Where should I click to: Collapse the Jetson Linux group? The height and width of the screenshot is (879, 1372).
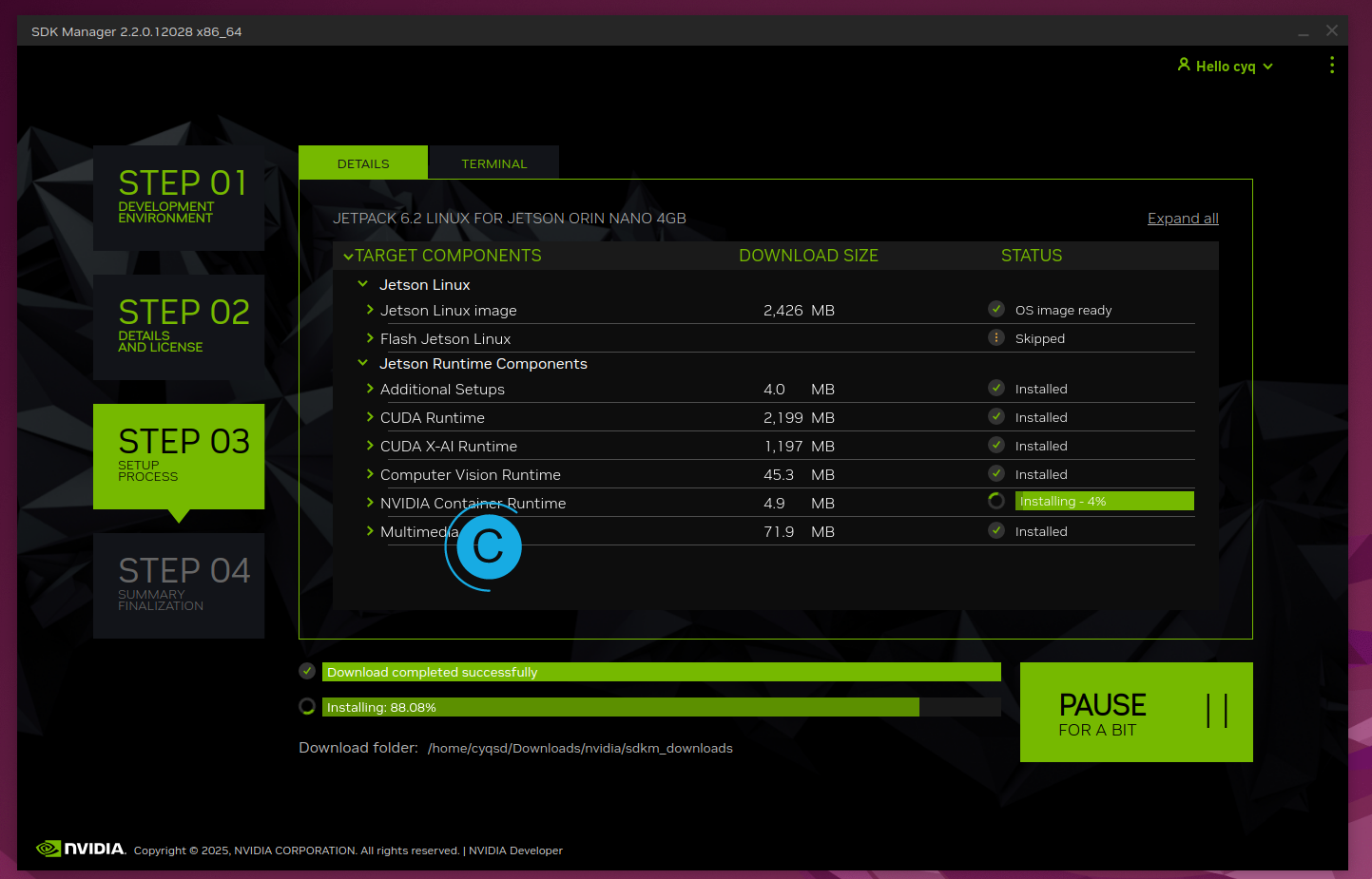coord(362,283)
